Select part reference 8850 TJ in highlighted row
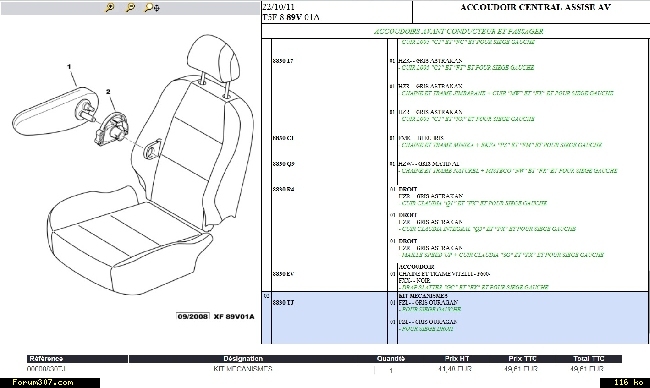Screen dimensions: 650x388 pos(284,303)
